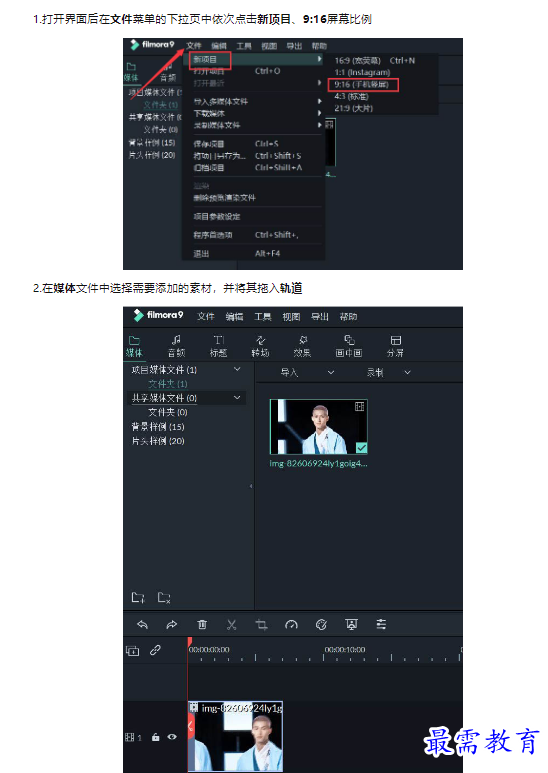The width and height of the screenshot is (548, 773).
Task: Open 工具 menu in second screenshot
Action: pyautogui.click(x=263, y=316)
